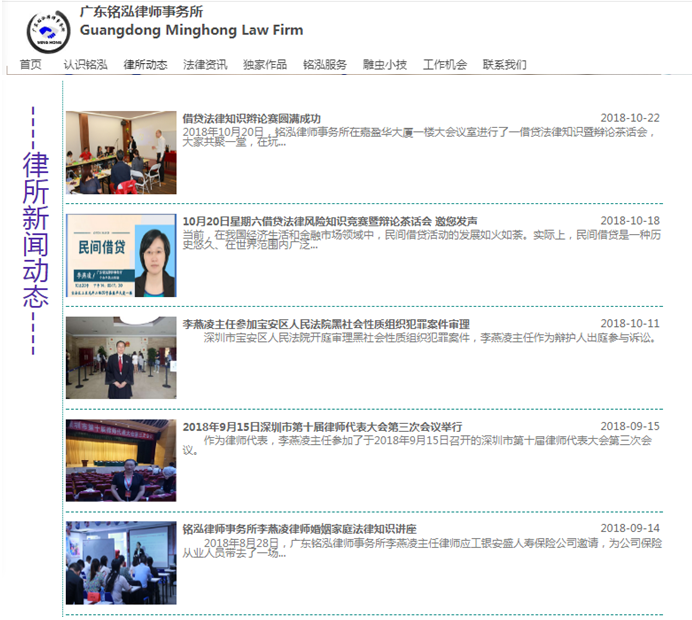
Task: Click the summary starting 2018年8月28日
Action: click(422, 548)
